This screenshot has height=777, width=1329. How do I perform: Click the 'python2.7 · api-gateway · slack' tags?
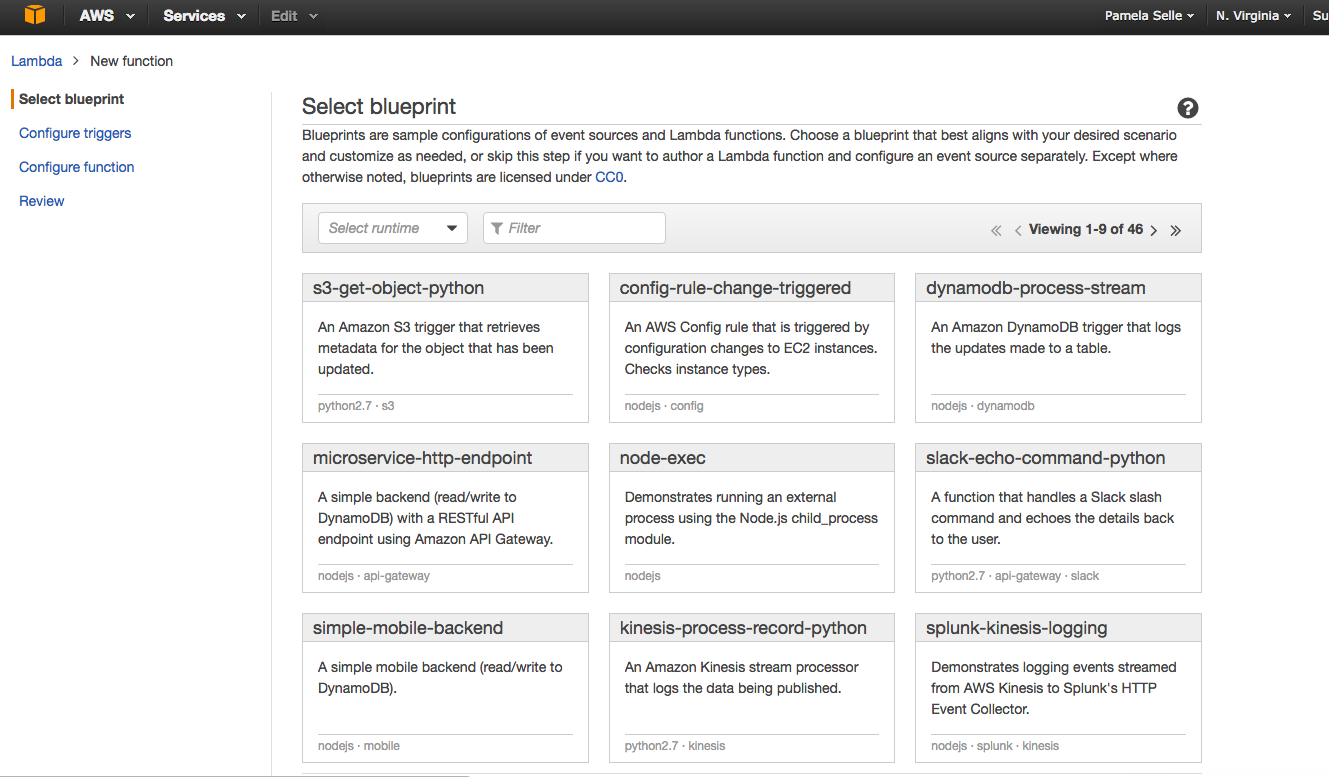pyautogui.click(x=1015, y=576)
